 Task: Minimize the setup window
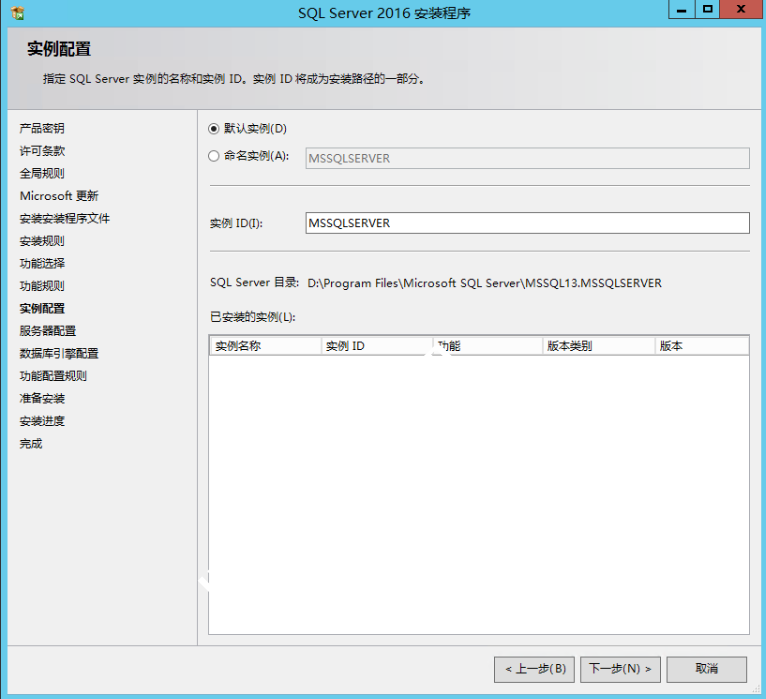tap(682, 10)
